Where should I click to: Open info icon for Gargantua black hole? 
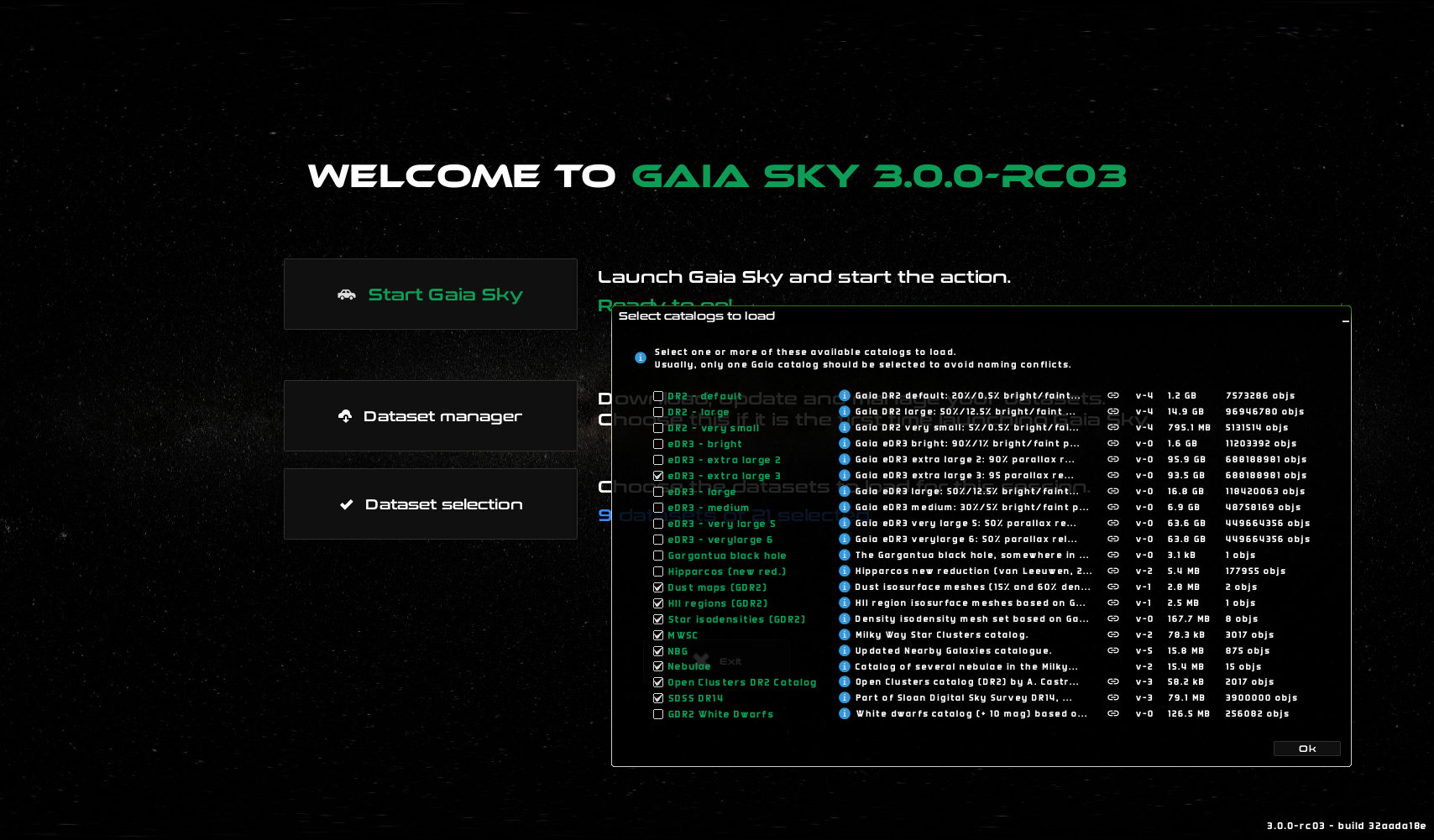coord(845,555)
